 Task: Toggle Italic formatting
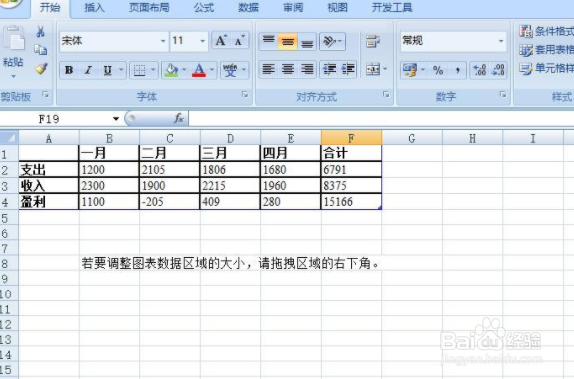point(88,70)
